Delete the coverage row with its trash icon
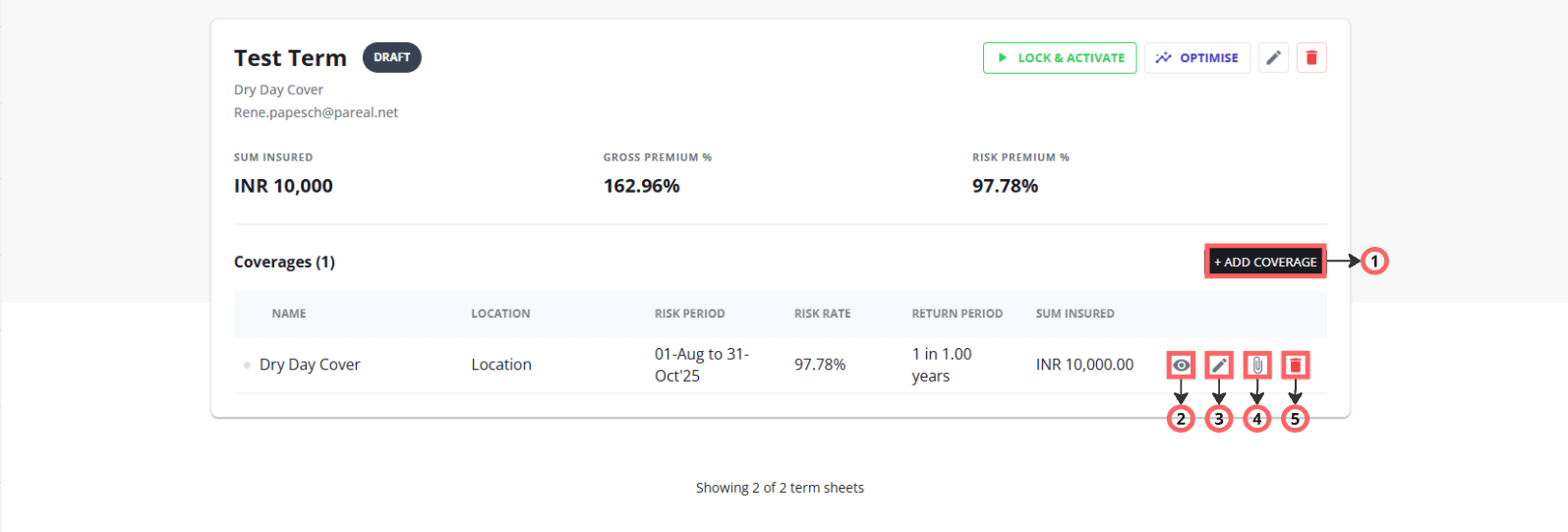Viewport: 1568px width, 532px height. coord(1295,365)
